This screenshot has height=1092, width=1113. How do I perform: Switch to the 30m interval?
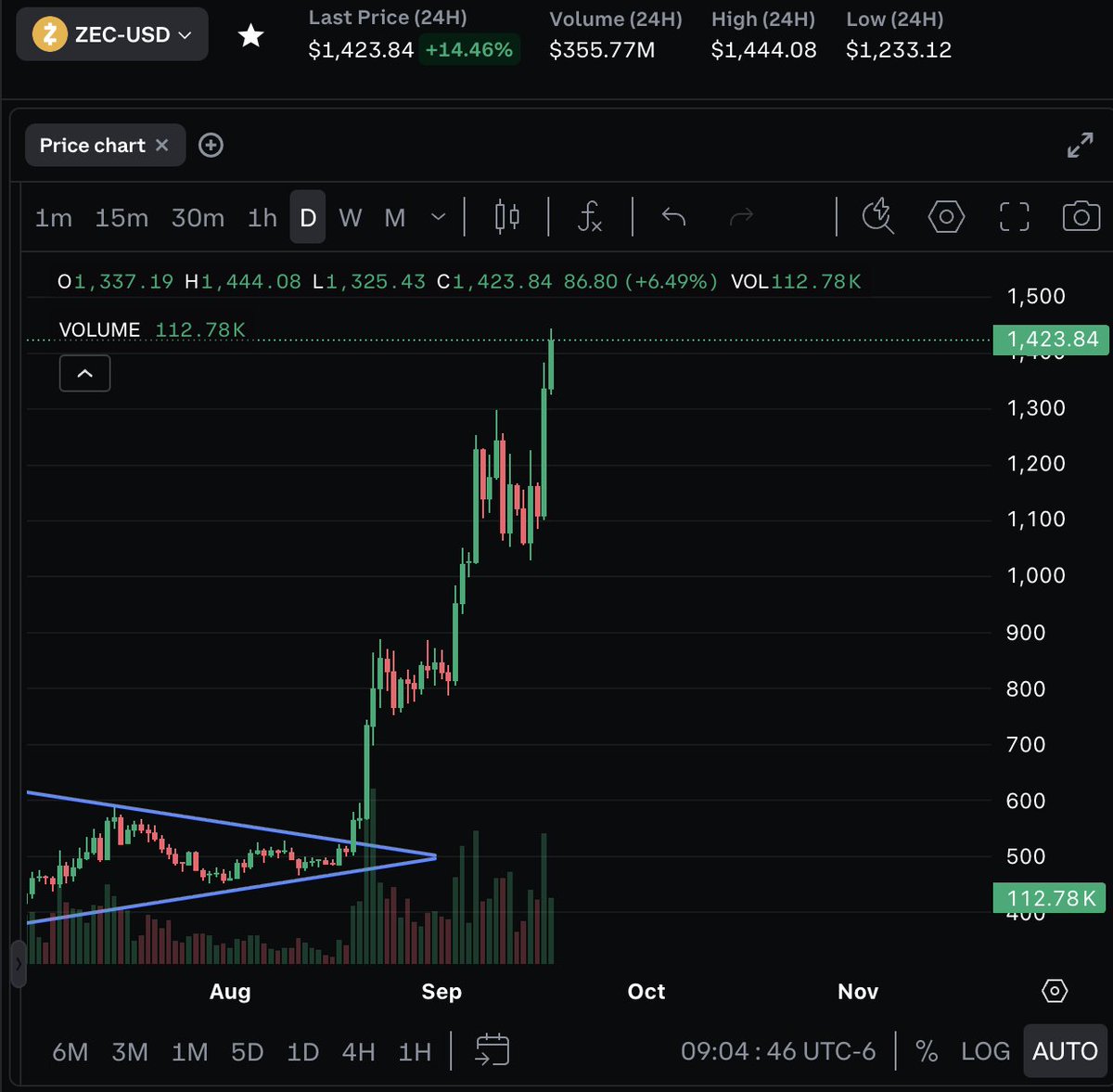(x=198, y=218)
